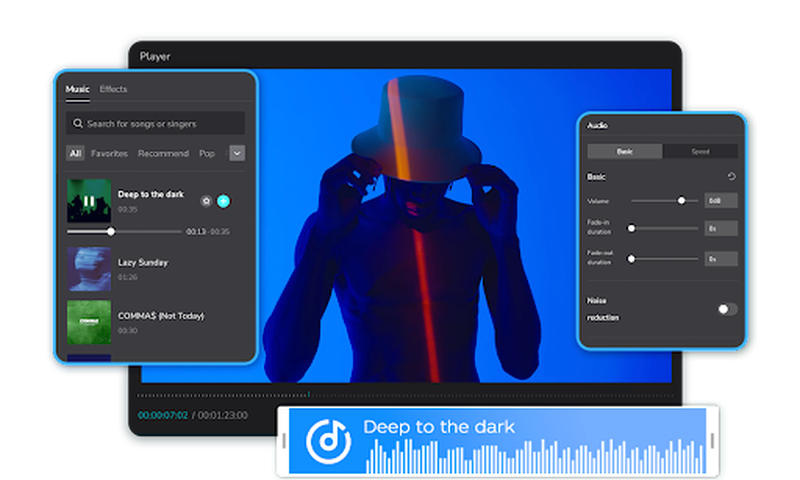
Task: Pause the Deep to the dark preview
Action: [x=88, y=201]
